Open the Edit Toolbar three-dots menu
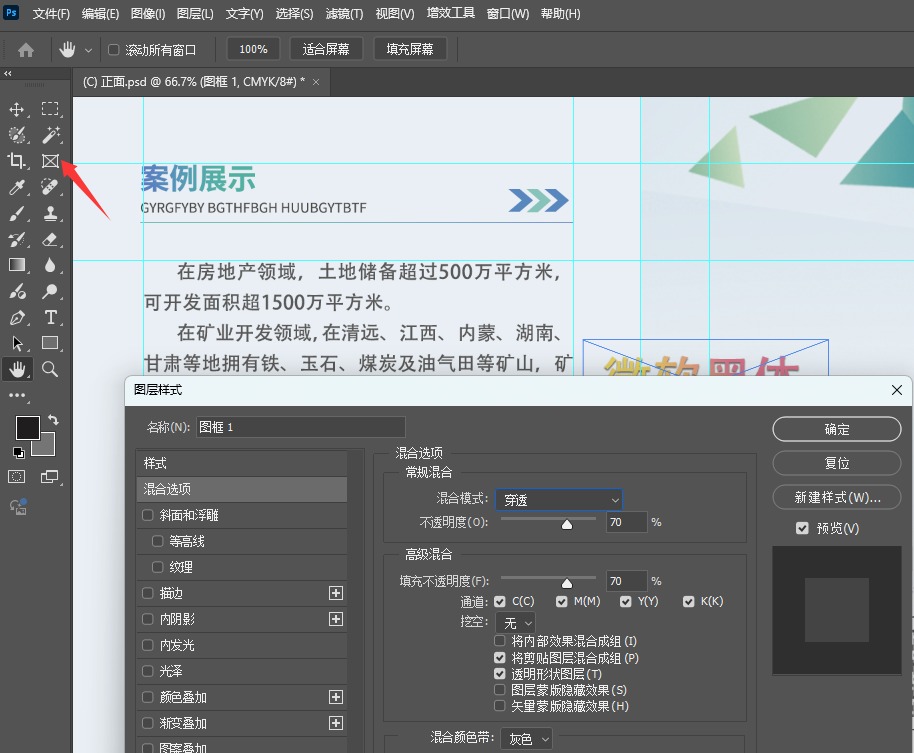 (17, 395)
